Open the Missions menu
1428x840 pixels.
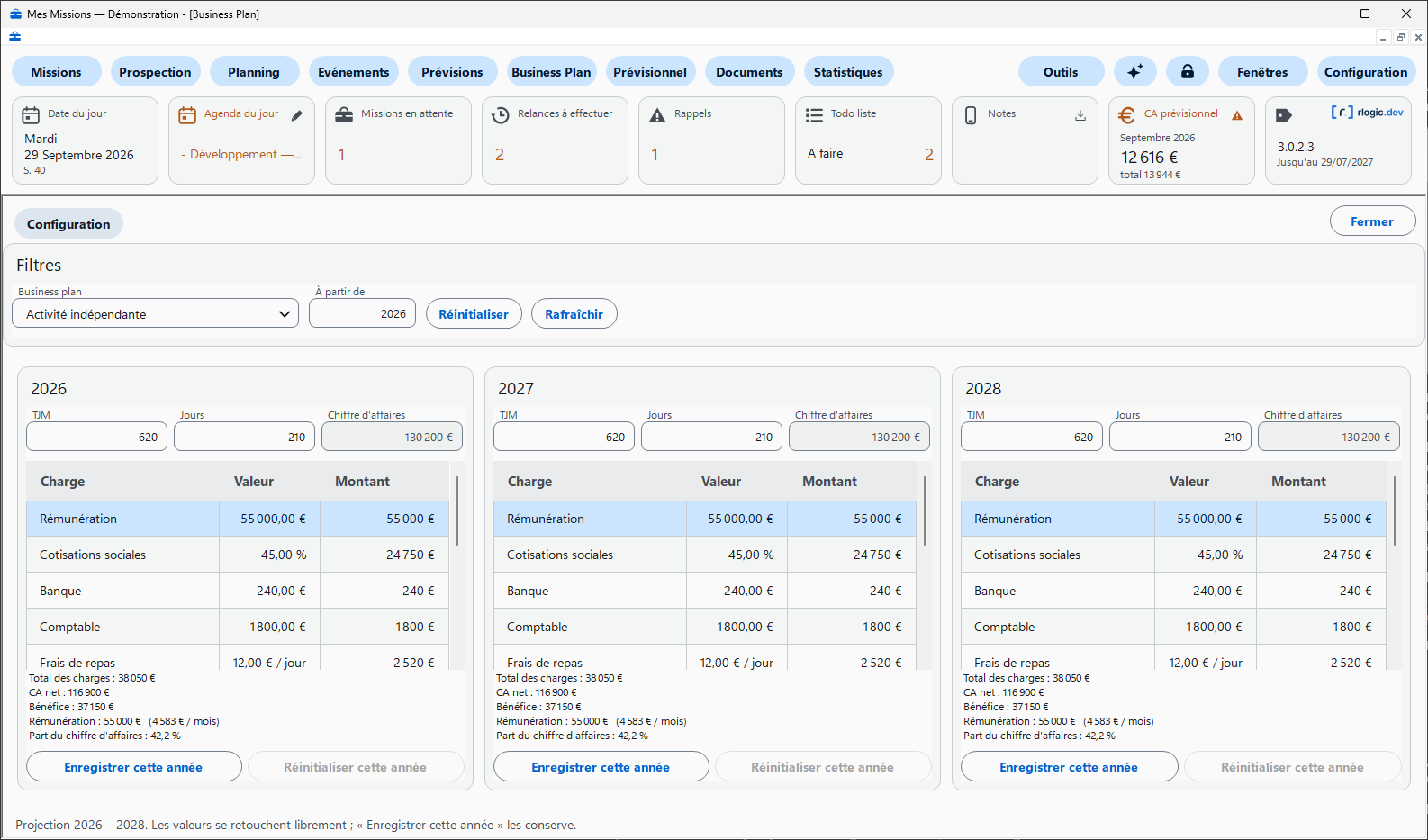coord(56,72)
